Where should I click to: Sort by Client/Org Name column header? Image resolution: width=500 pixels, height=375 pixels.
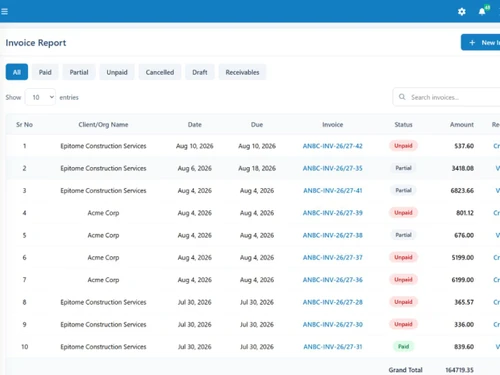coord(103,125)
